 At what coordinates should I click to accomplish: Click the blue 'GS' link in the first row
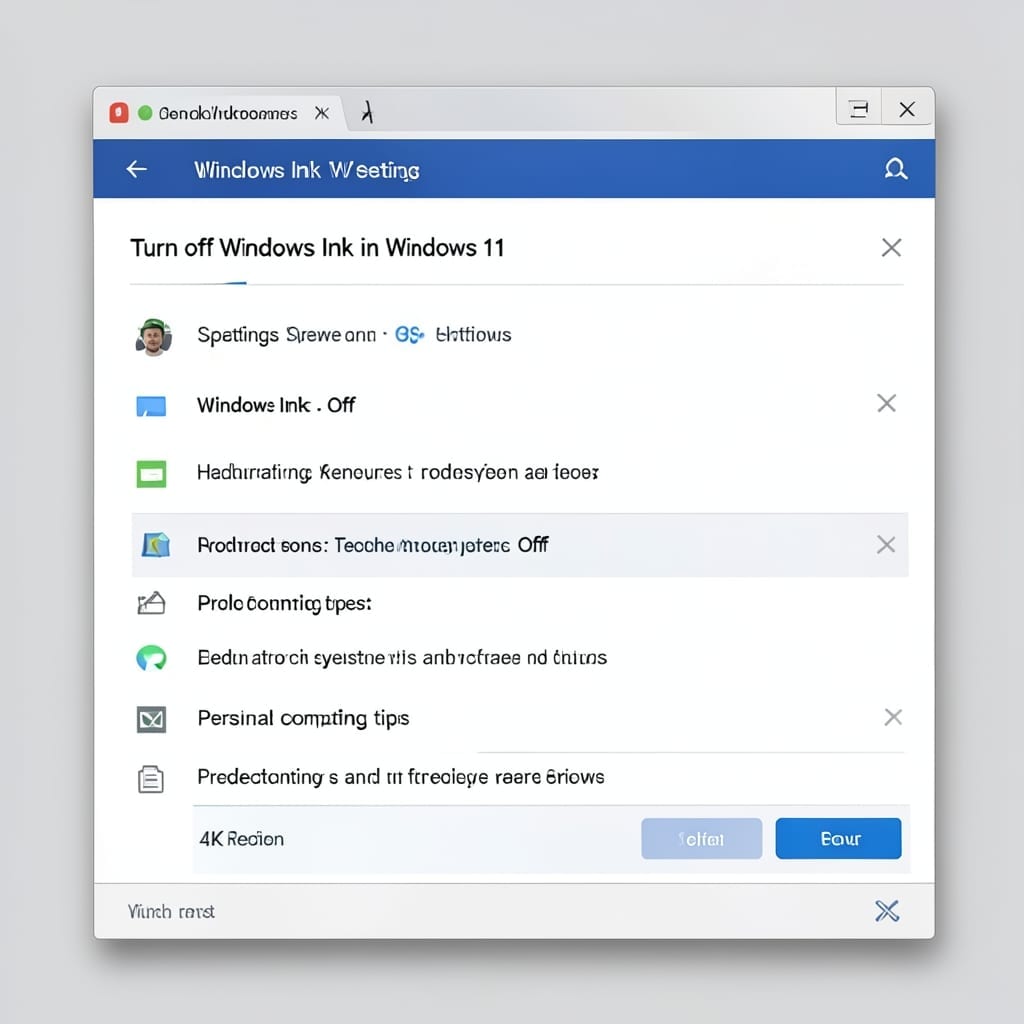click(x=409, y=335)
